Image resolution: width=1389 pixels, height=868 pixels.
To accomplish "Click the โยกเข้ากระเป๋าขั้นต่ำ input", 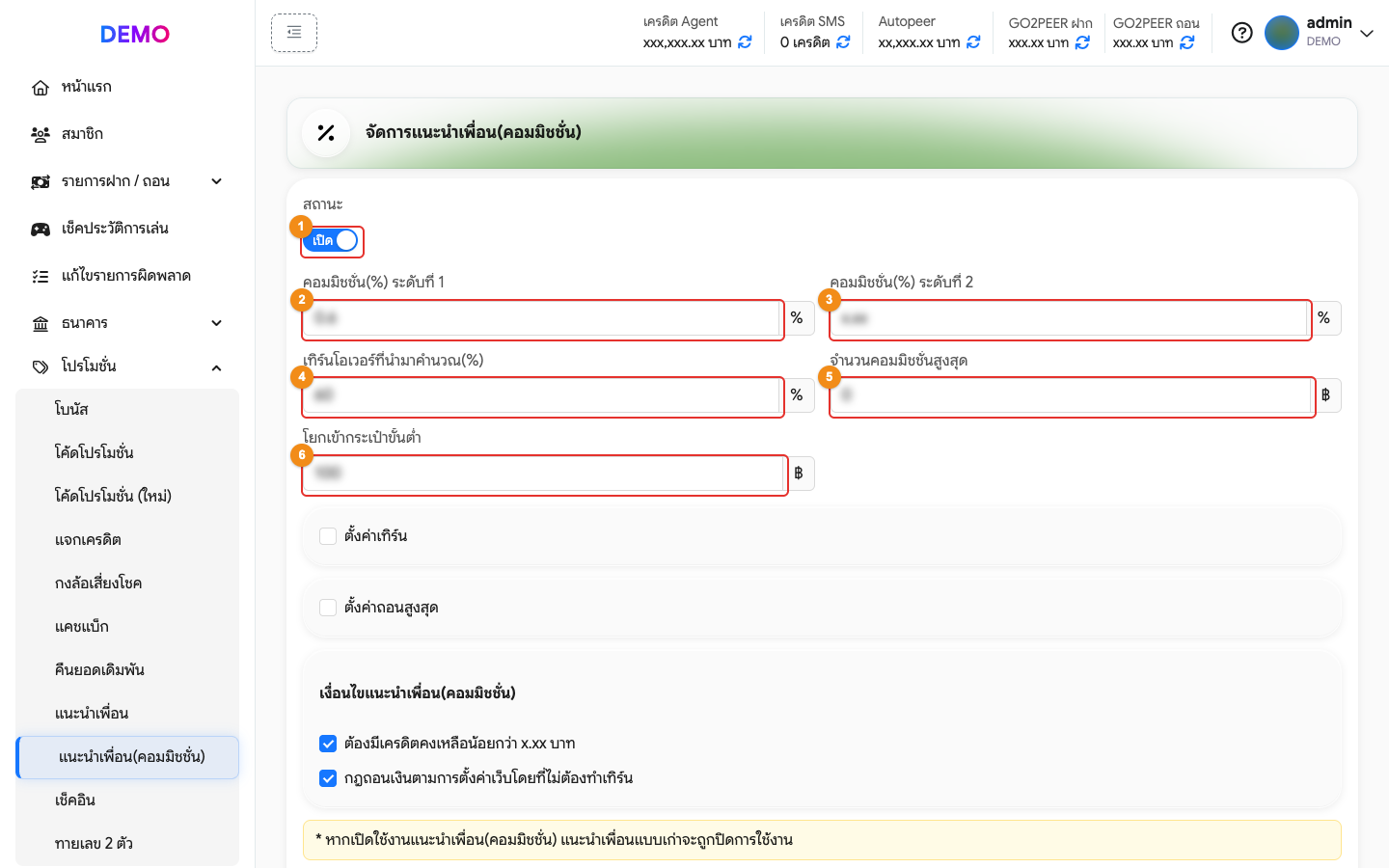I will [544, 474].
